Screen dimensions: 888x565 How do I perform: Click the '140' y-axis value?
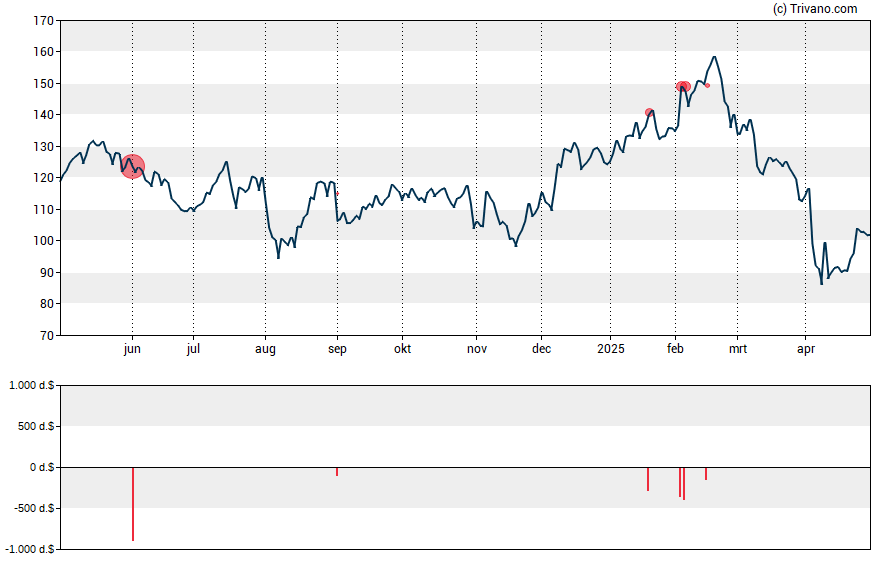click(x=44, y=115)
